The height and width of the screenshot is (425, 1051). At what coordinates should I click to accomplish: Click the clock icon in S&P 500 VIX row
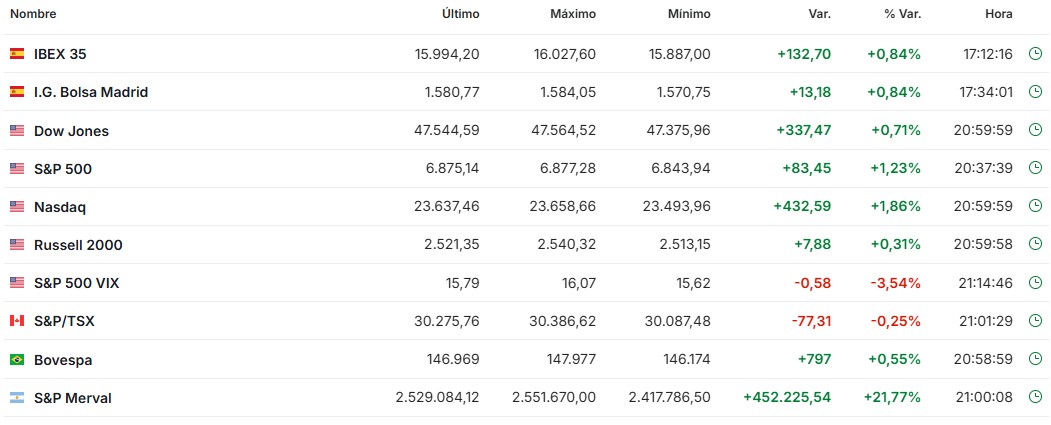1036,283
